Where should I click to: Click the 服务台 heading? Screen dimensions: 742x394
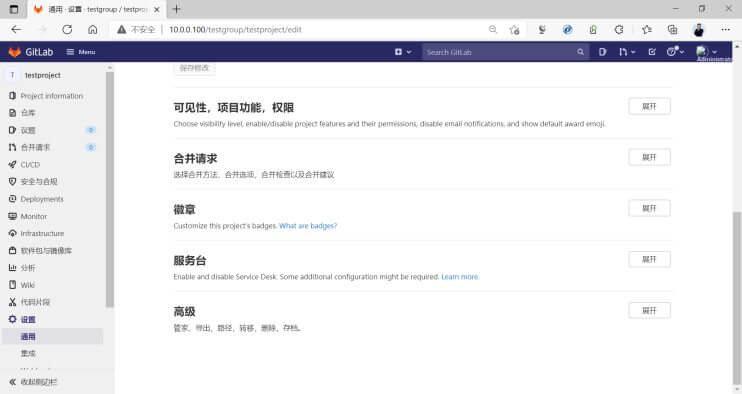(x=190, y=261)
